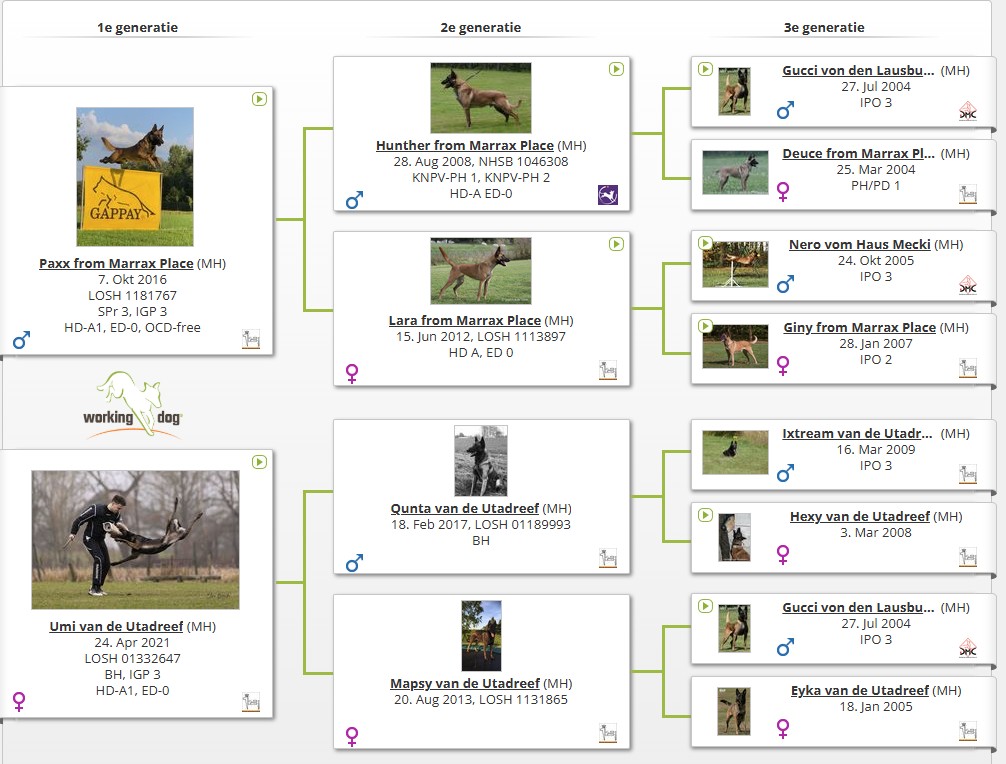Click the purple KNPV badge on Hunther's card

(x=608, y=195)
